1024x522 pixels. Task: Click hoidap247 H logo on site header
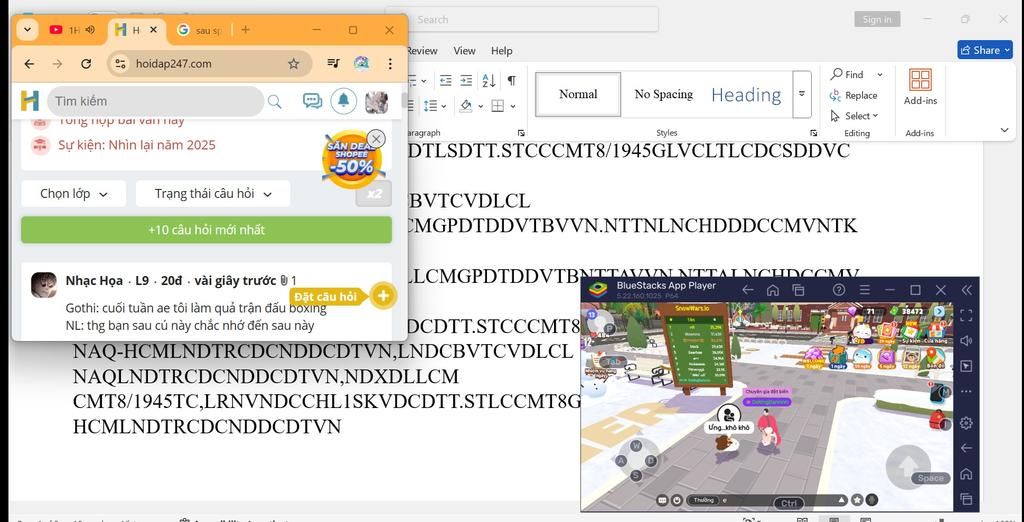click(30, 101)
